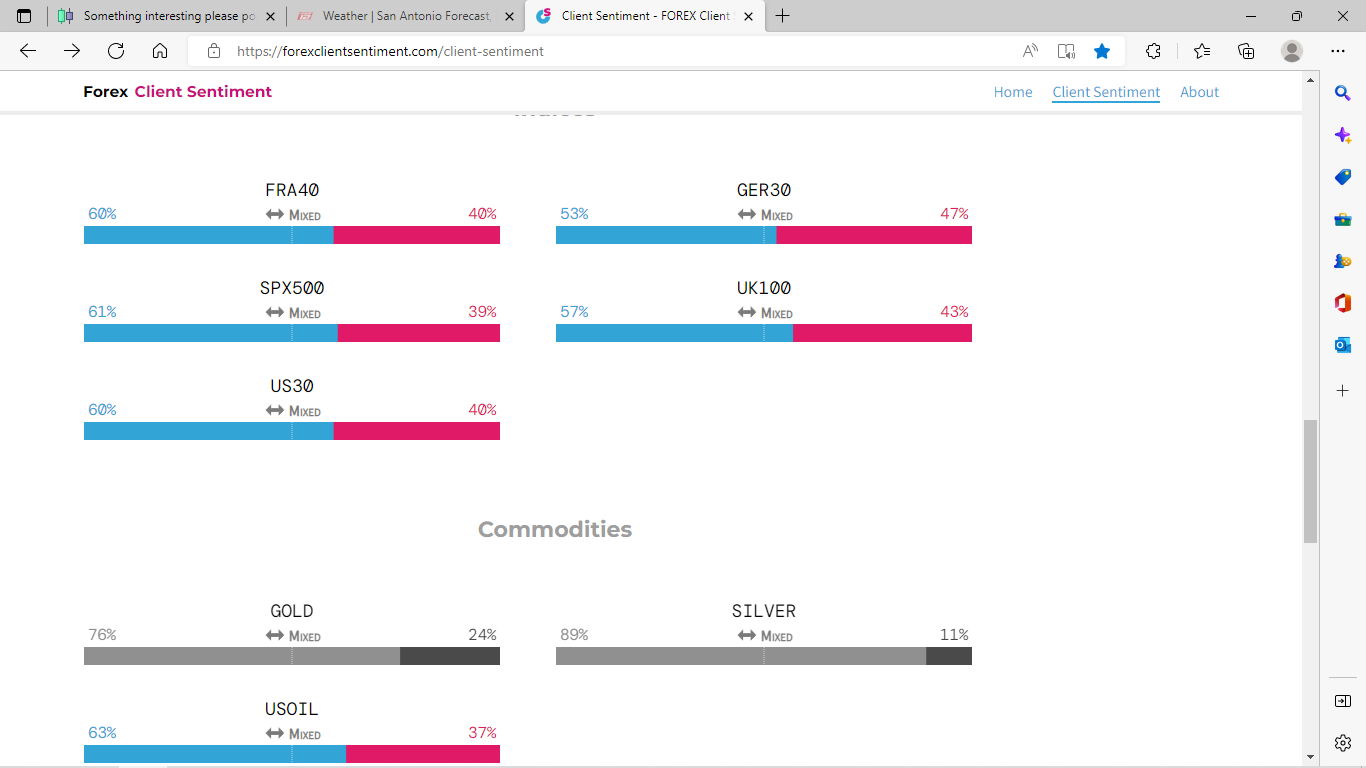Switch to the Weather San Antonio tab
Viewport: 1366px width, 768px height.
point(405,16)
